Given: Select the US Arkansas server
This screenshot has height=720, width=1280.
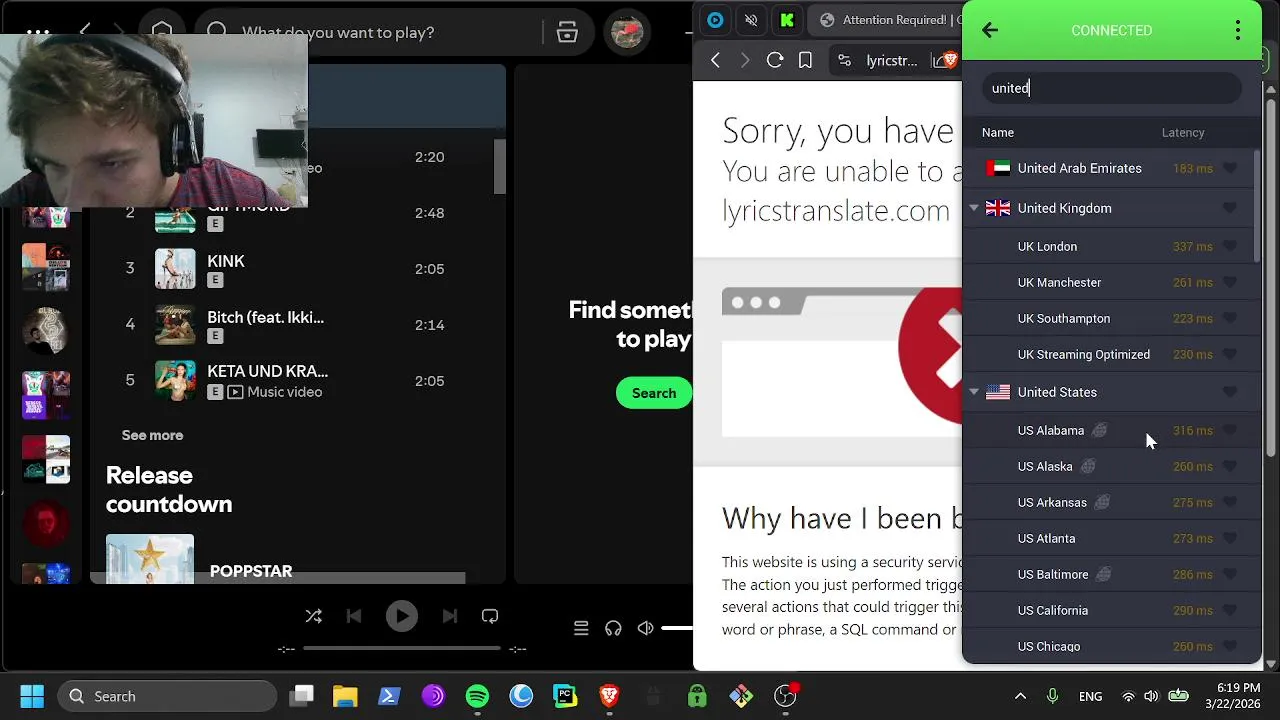Looking at the screenshot, I should 1110,502.
